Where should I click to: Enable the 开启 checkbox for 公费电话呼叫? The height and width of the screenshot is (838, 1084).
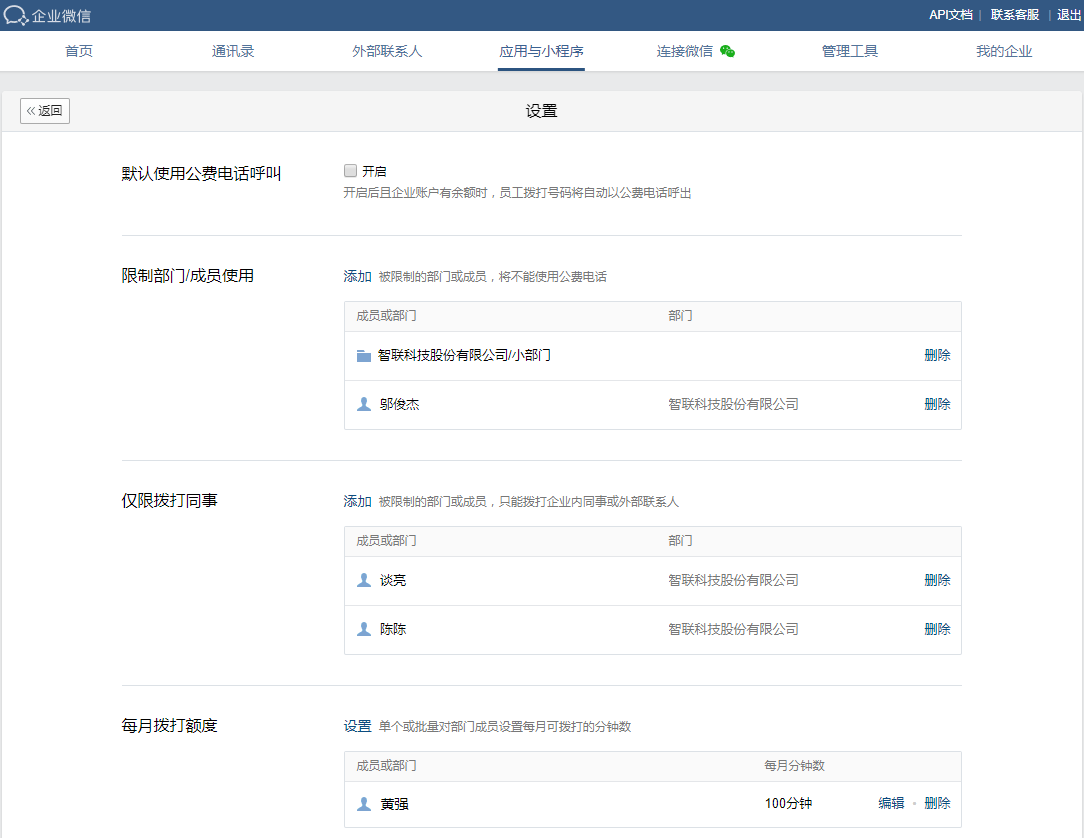[350, 171]
